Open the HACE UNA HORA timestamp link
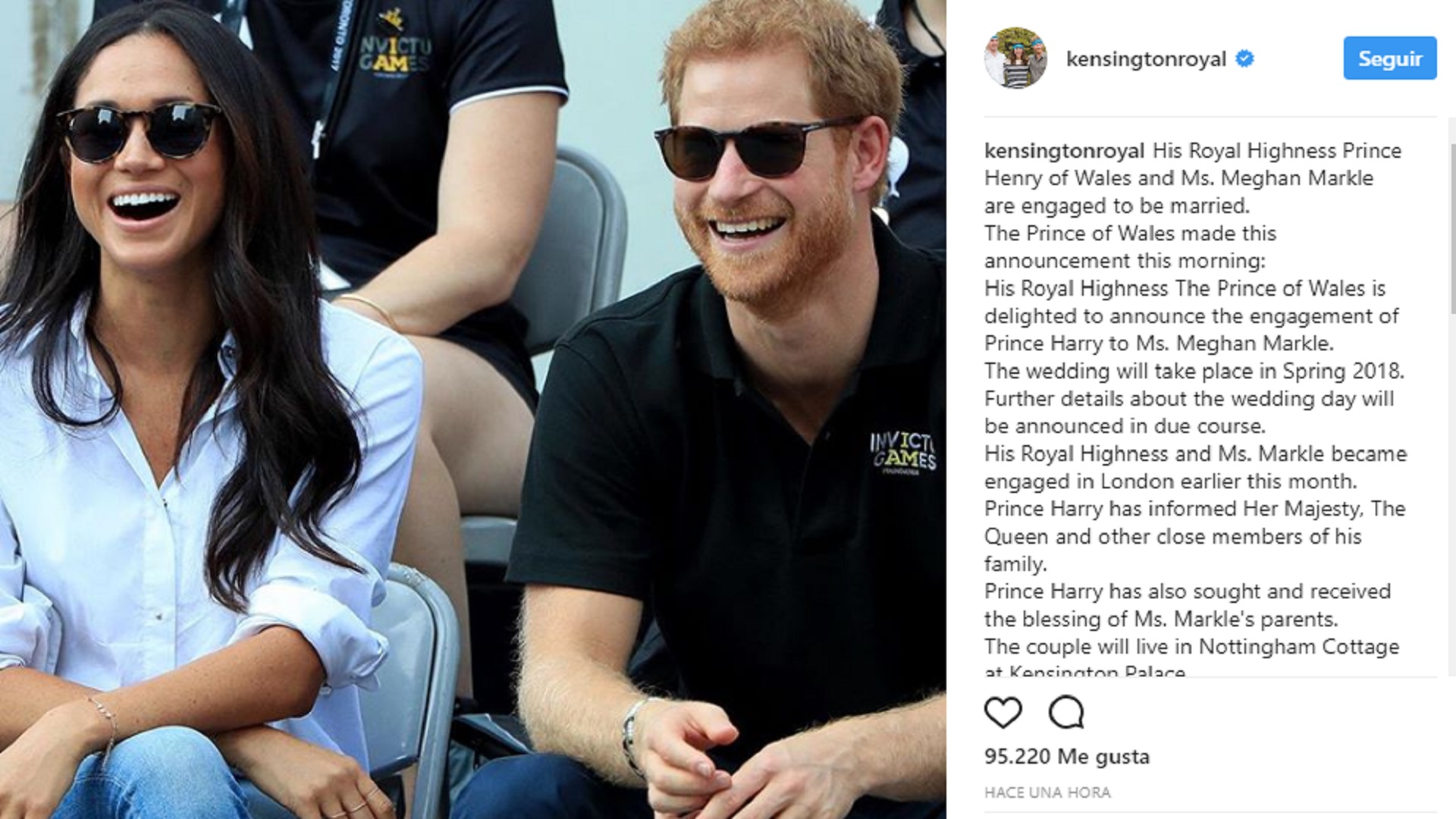 tap(1047, 792)
